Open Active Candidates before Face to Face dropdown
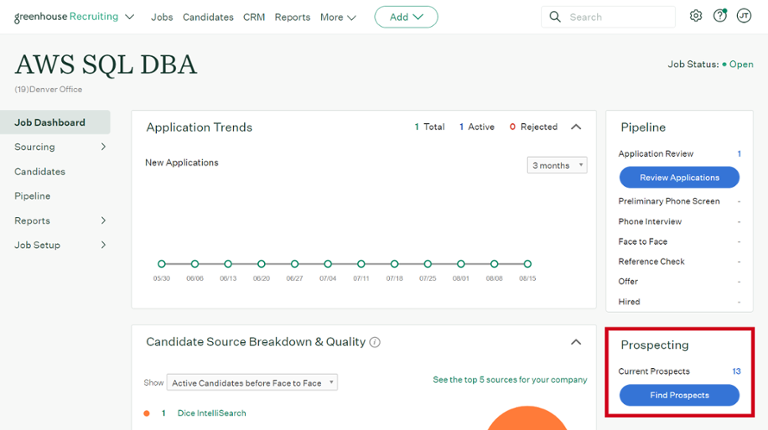 tap(252, 383)
